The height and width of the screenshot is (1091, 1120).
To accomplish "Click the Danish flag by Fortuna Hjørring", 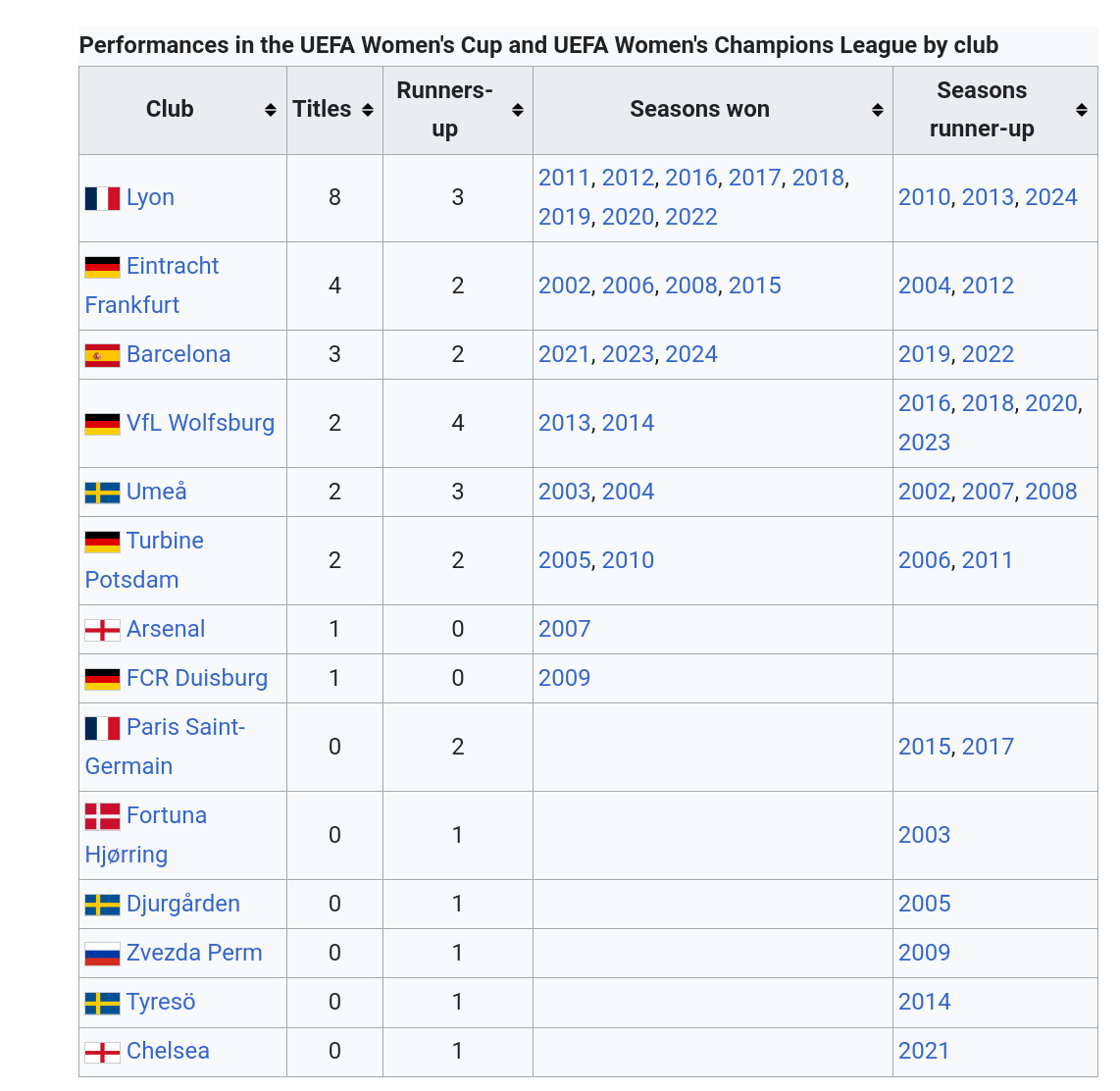I will coord(102,816).
